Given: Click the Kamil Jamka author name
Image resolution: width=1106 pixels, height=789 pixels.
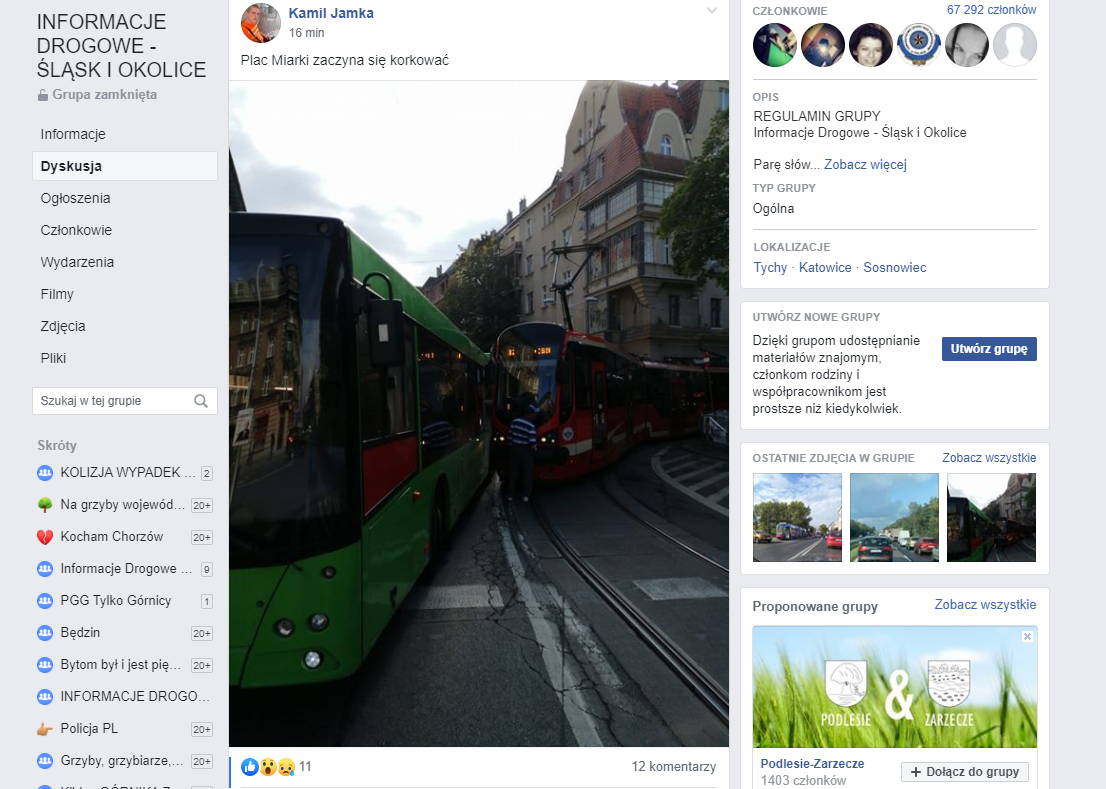Looking at the screenshot, I should point(331,13).
